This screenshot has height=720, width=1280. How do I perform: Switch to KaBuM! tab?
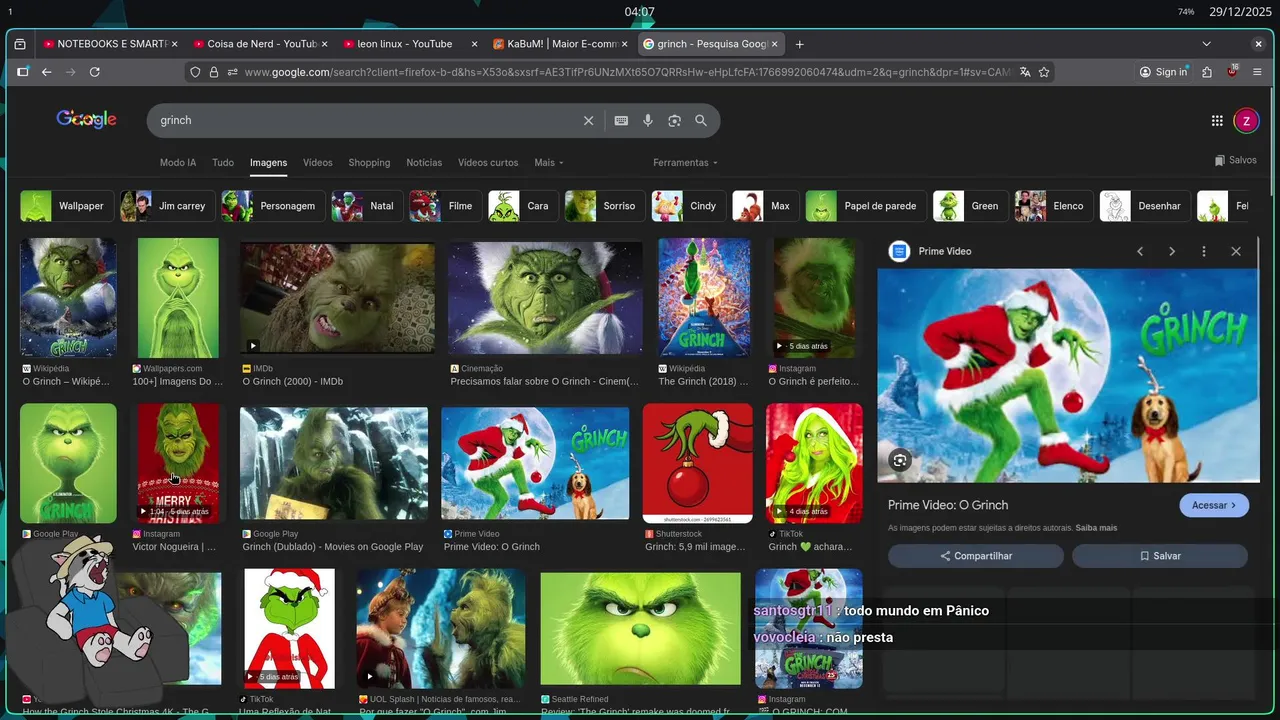point(560,44)
